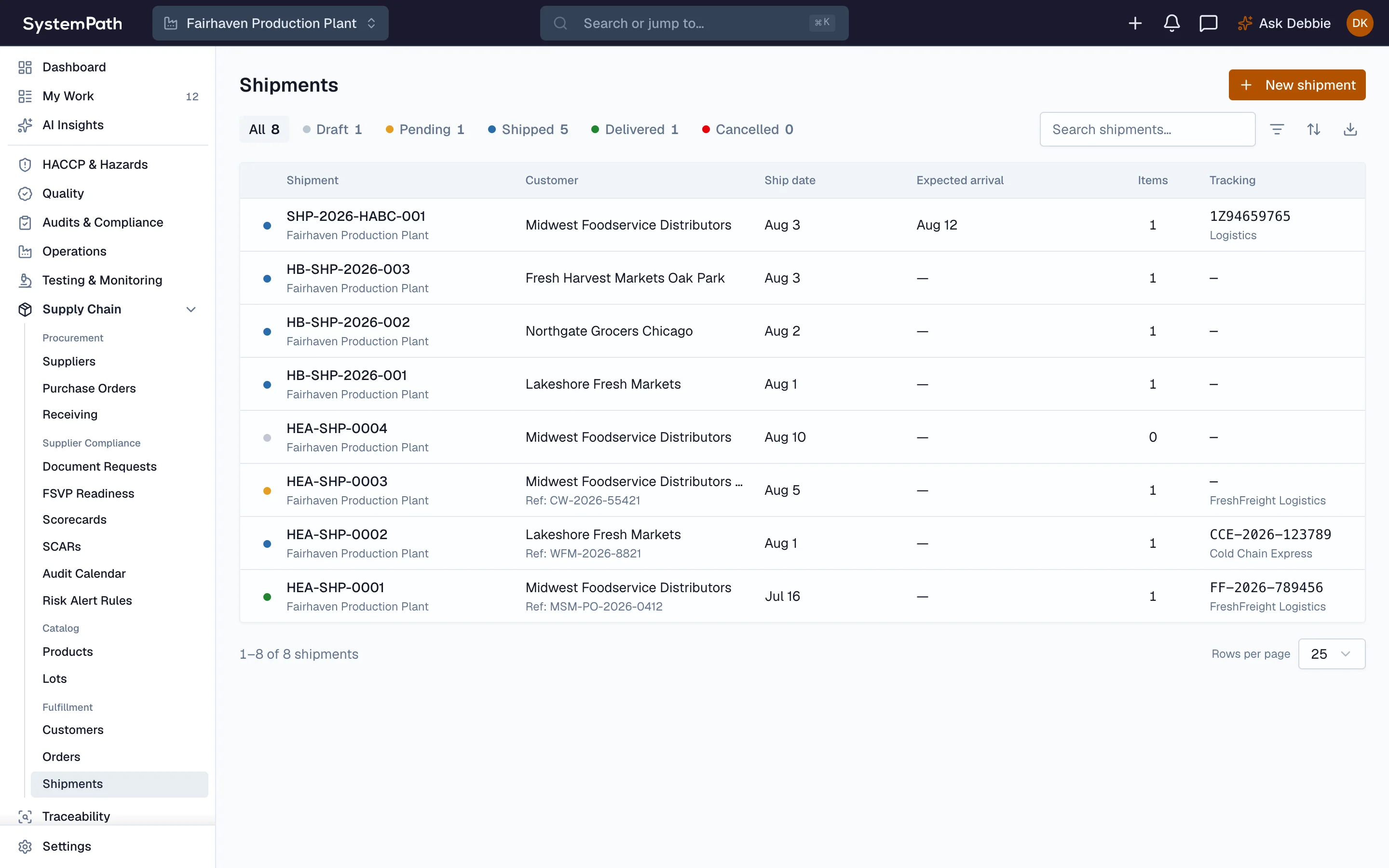Open Customers in the sidebar
Screen dimensions: 1389x868
click(x=73, y=730)
